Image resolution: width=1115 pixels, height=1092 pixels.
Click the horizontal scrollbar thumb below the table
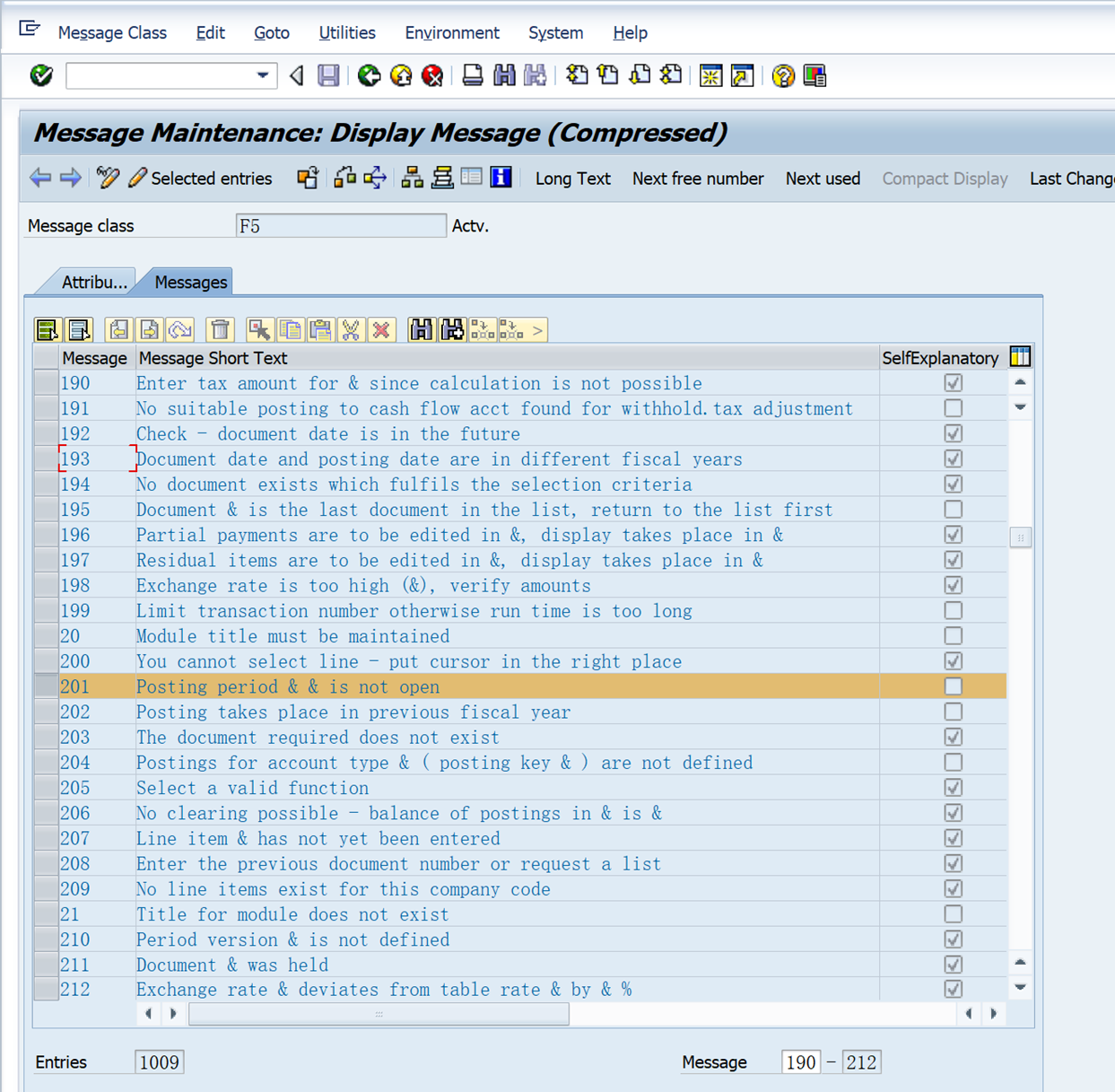coord(379,1014)
